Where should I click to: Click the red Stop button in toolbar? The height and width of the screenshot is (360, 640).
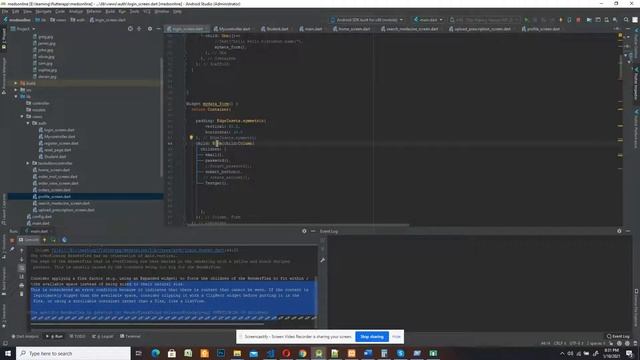[578, 20]
